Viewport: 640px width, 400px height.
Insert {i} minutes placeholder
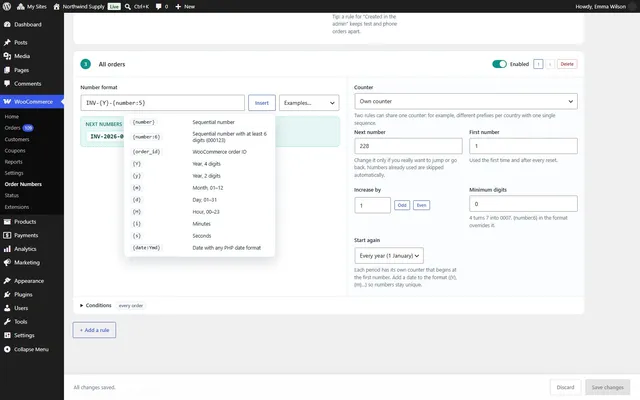199,224
